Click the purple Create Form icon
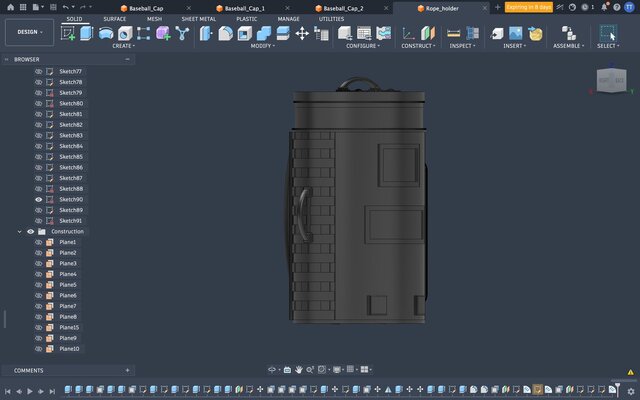 [x=163, y=33]
